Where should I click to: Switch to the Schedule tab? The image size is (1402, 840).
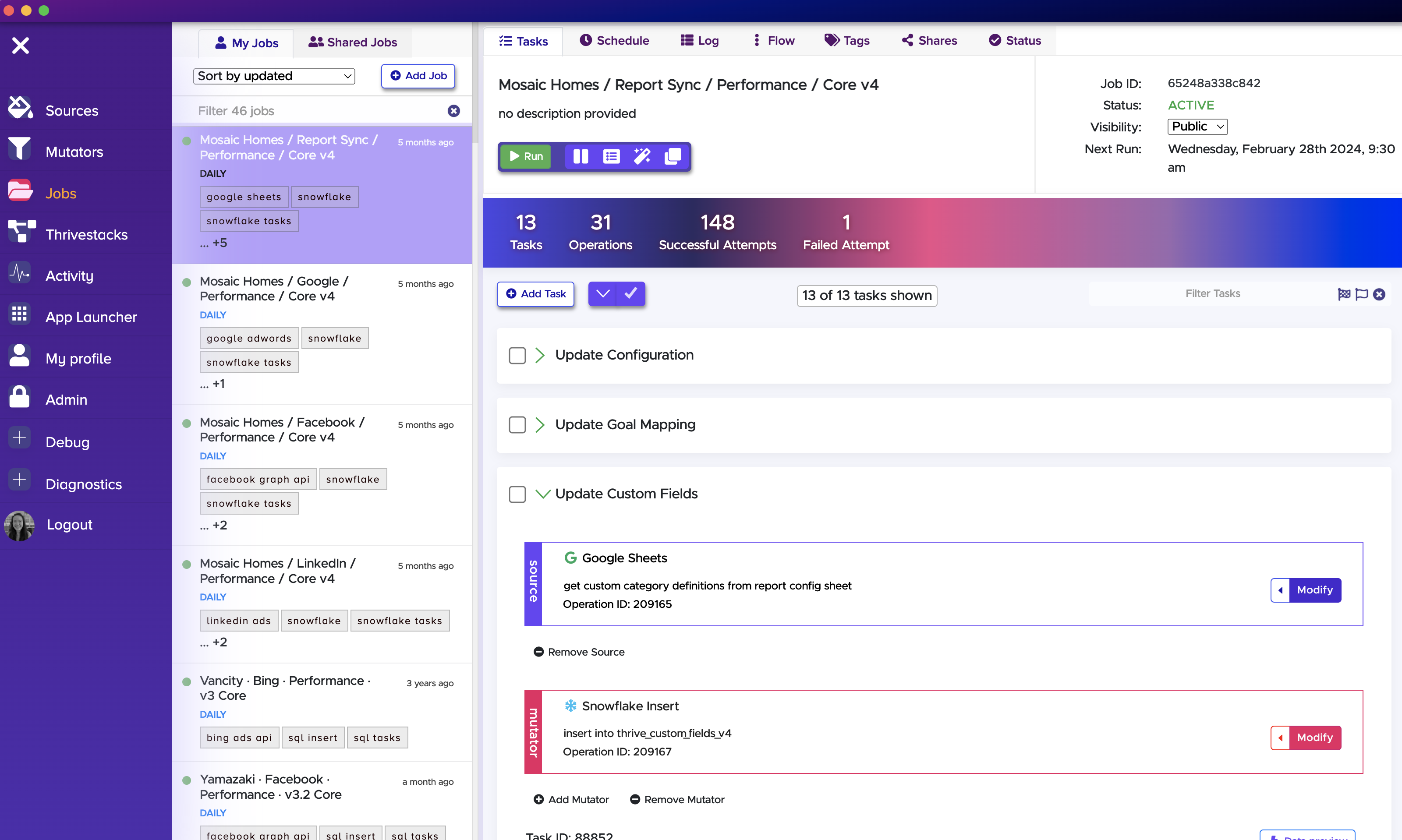coord(614,41)
